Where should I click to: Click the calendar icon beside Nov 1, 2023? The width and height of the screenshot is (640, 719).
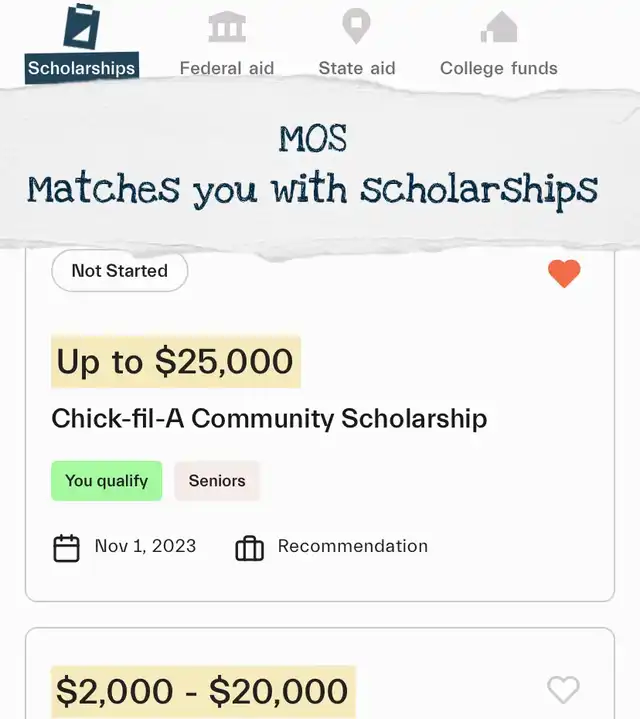66,548
